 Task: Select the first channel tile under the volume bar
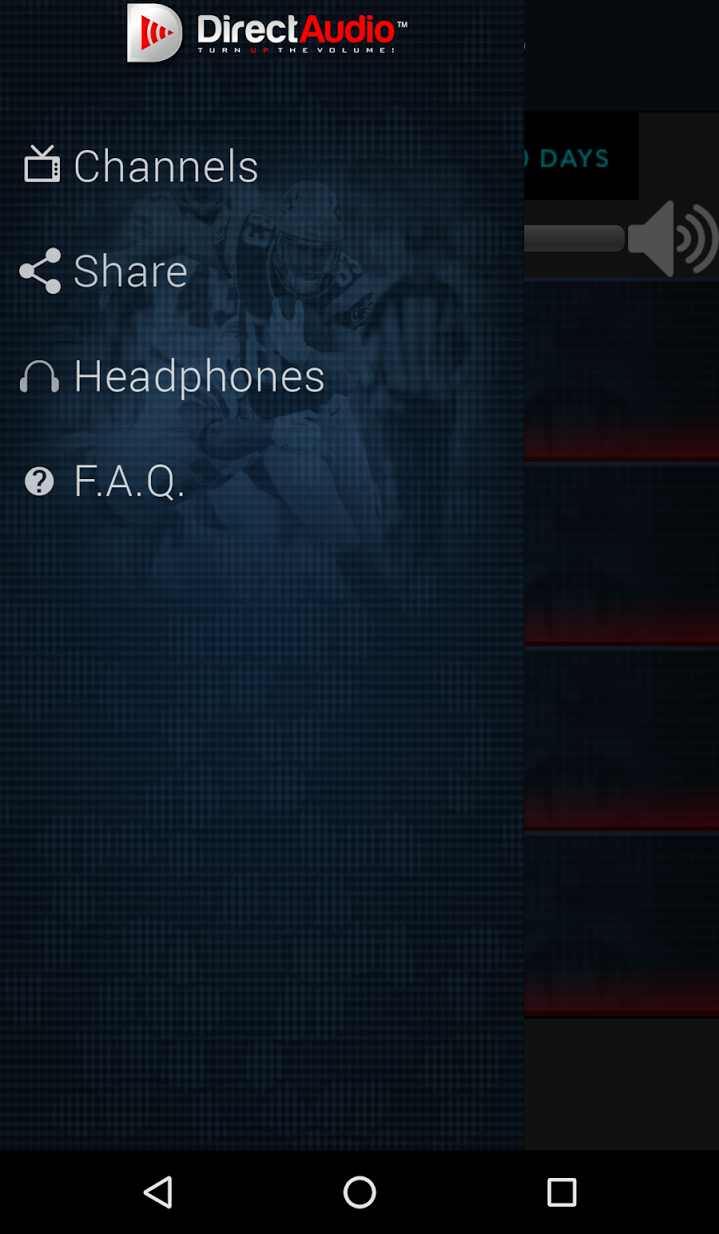[621, 370]
